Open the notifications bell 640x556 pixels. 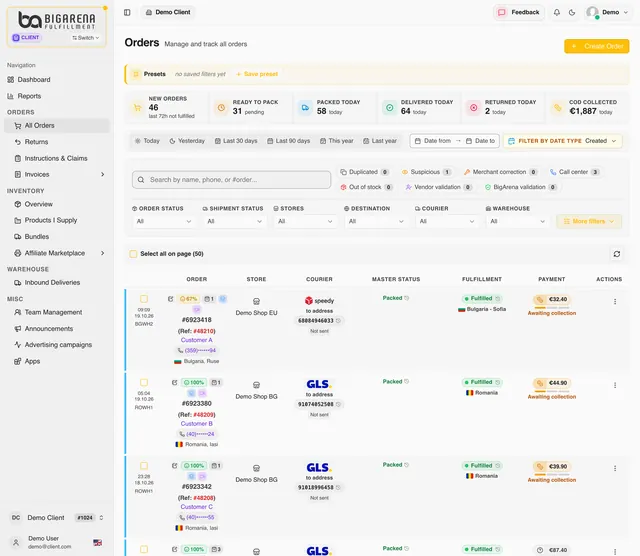557,12
